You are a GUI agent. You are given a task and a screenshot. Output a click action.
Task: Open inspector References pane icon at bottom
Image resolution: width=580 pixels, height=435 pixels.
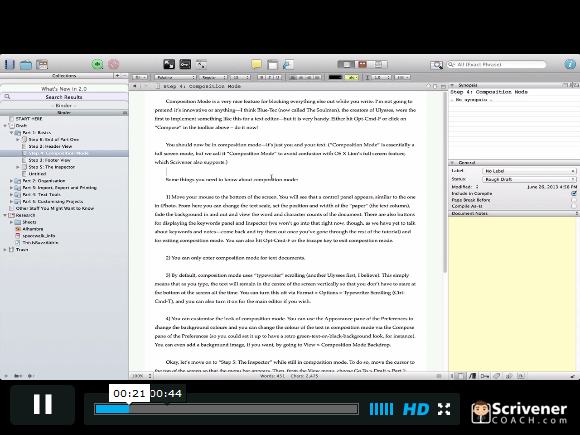[472, 376]
